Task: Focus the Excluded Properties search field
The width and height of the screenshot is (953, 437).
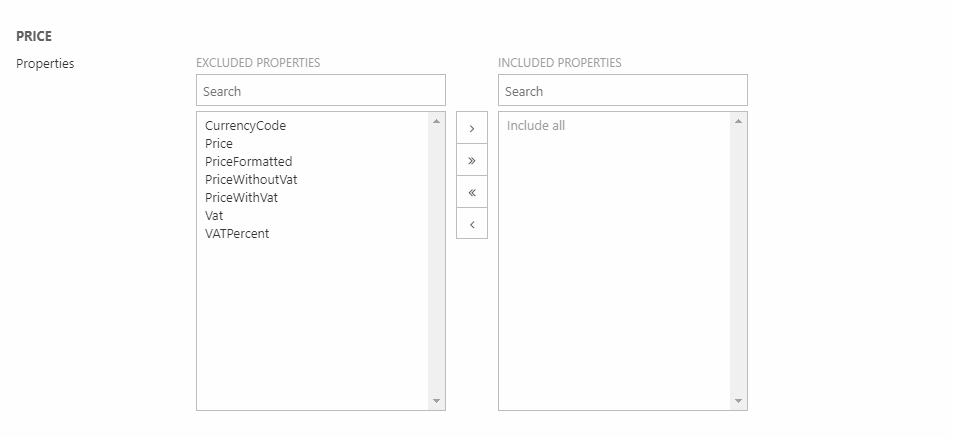Action: (x=320, y=91)
